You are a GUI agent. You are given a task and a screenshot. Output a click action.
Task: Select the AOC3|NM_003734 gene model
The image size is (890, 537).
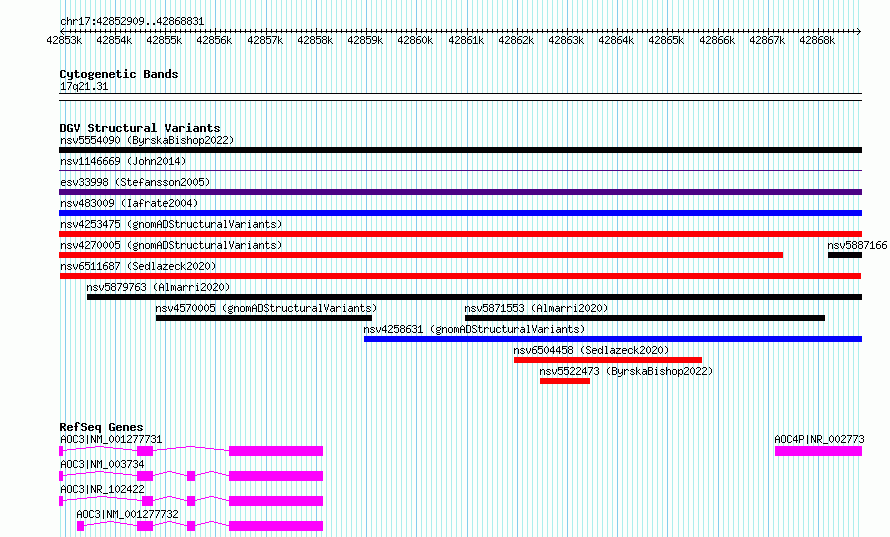191,476
